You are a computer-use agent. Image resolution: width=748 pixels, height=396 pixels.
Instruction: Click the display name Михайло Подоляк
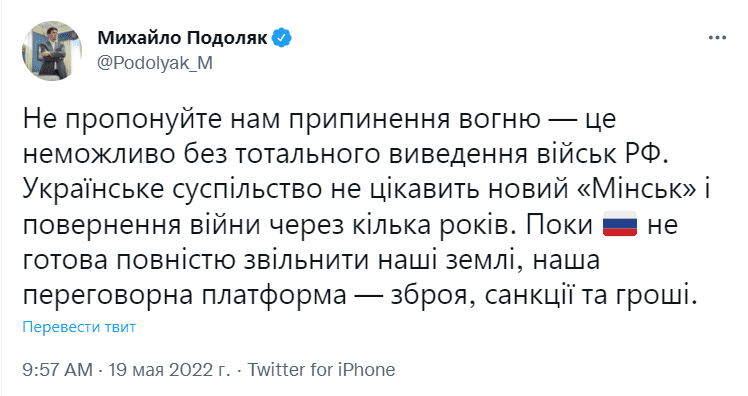click(x=183, y=38)
